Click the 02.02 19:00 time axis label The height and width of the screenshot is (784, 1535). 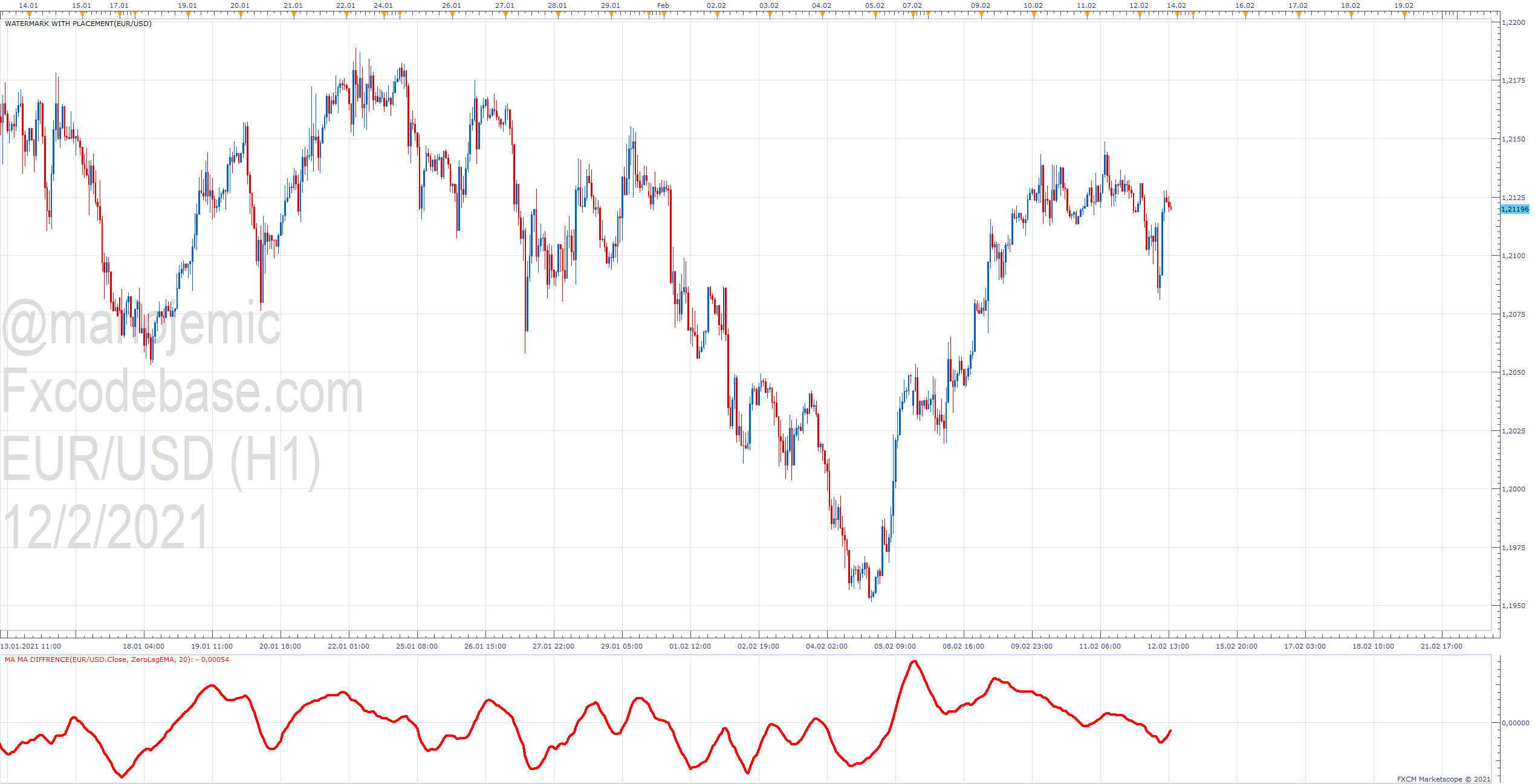point(759,646)
